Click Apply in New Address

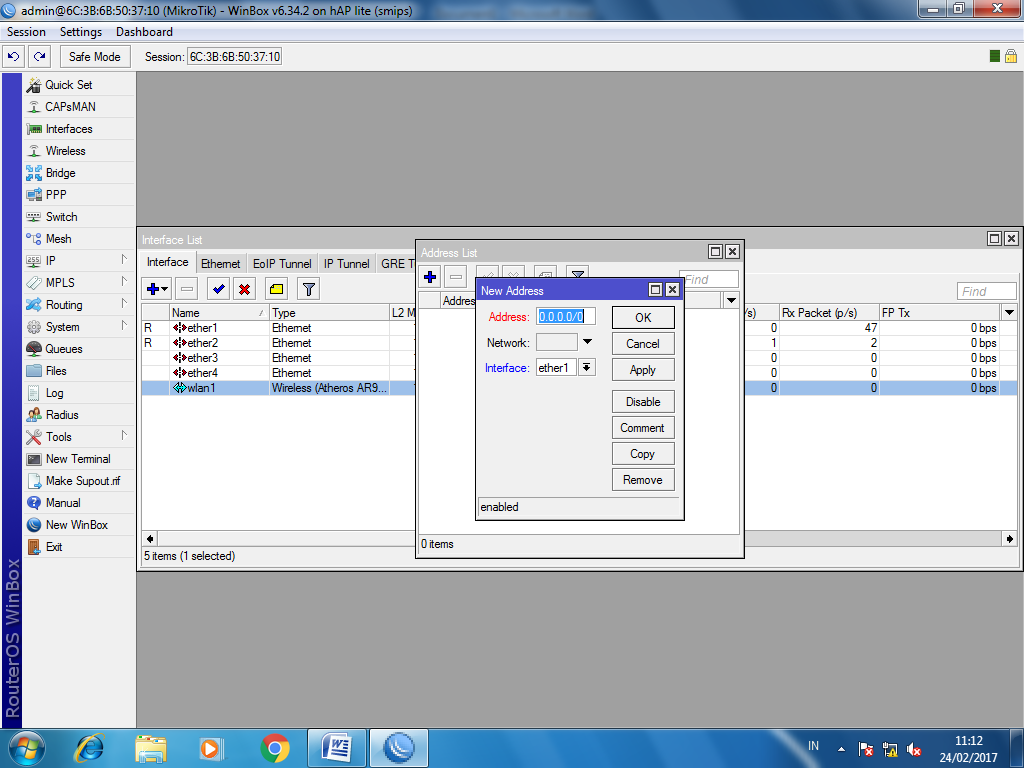point(643,370)
